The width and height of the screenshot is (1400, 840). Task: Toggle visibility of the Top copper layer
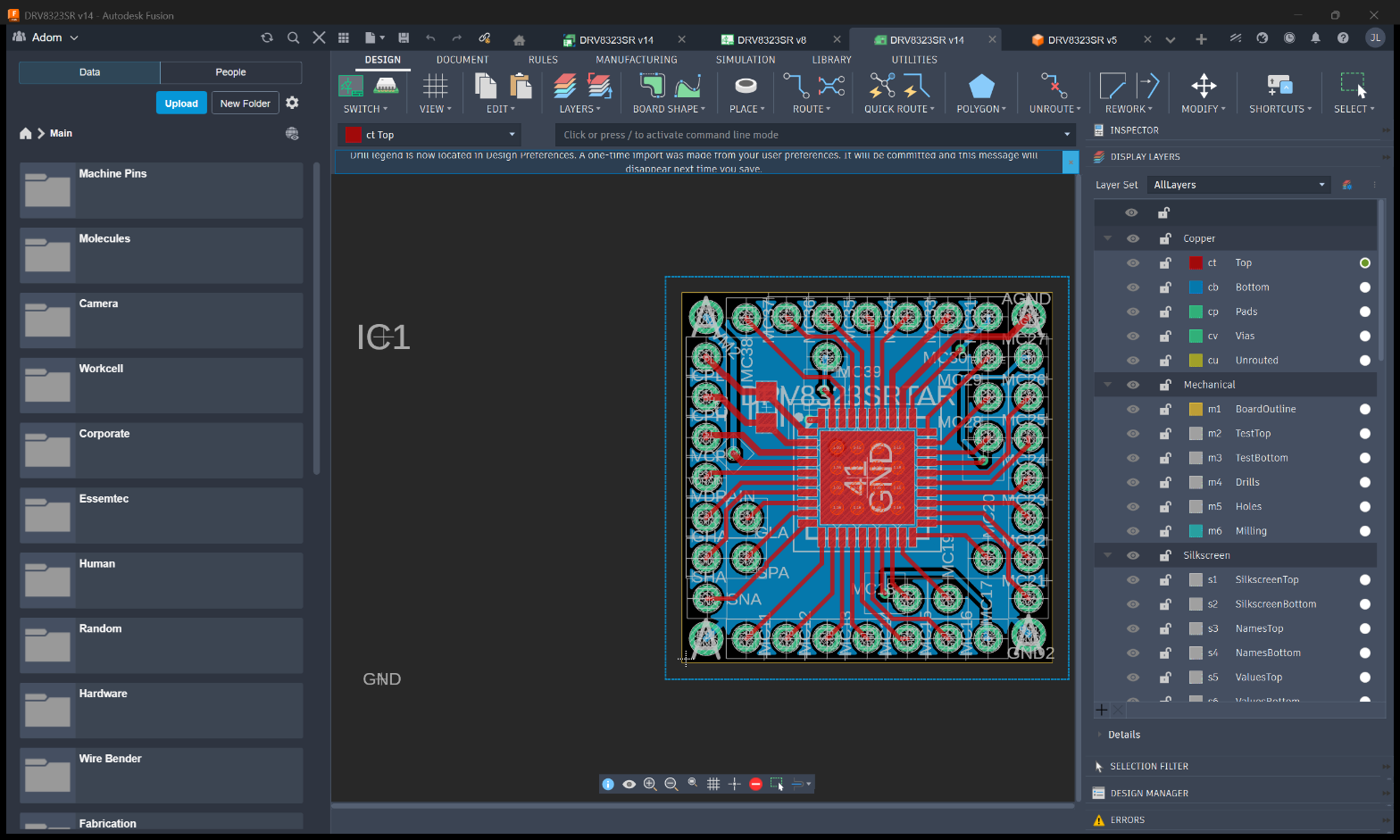tap(1133, 262)
